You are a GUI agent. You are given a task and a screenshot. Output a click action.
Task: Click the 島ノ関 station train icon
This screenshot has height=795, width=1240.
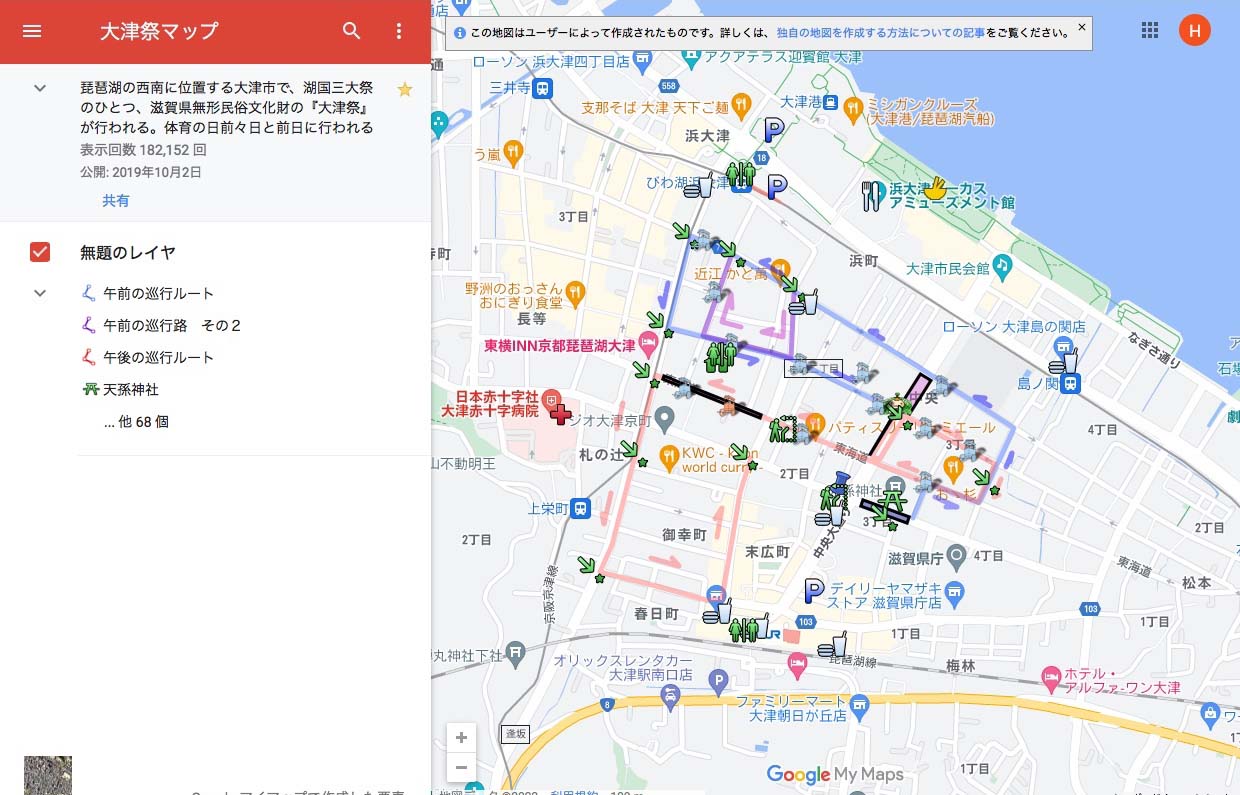click(1070, 383)
